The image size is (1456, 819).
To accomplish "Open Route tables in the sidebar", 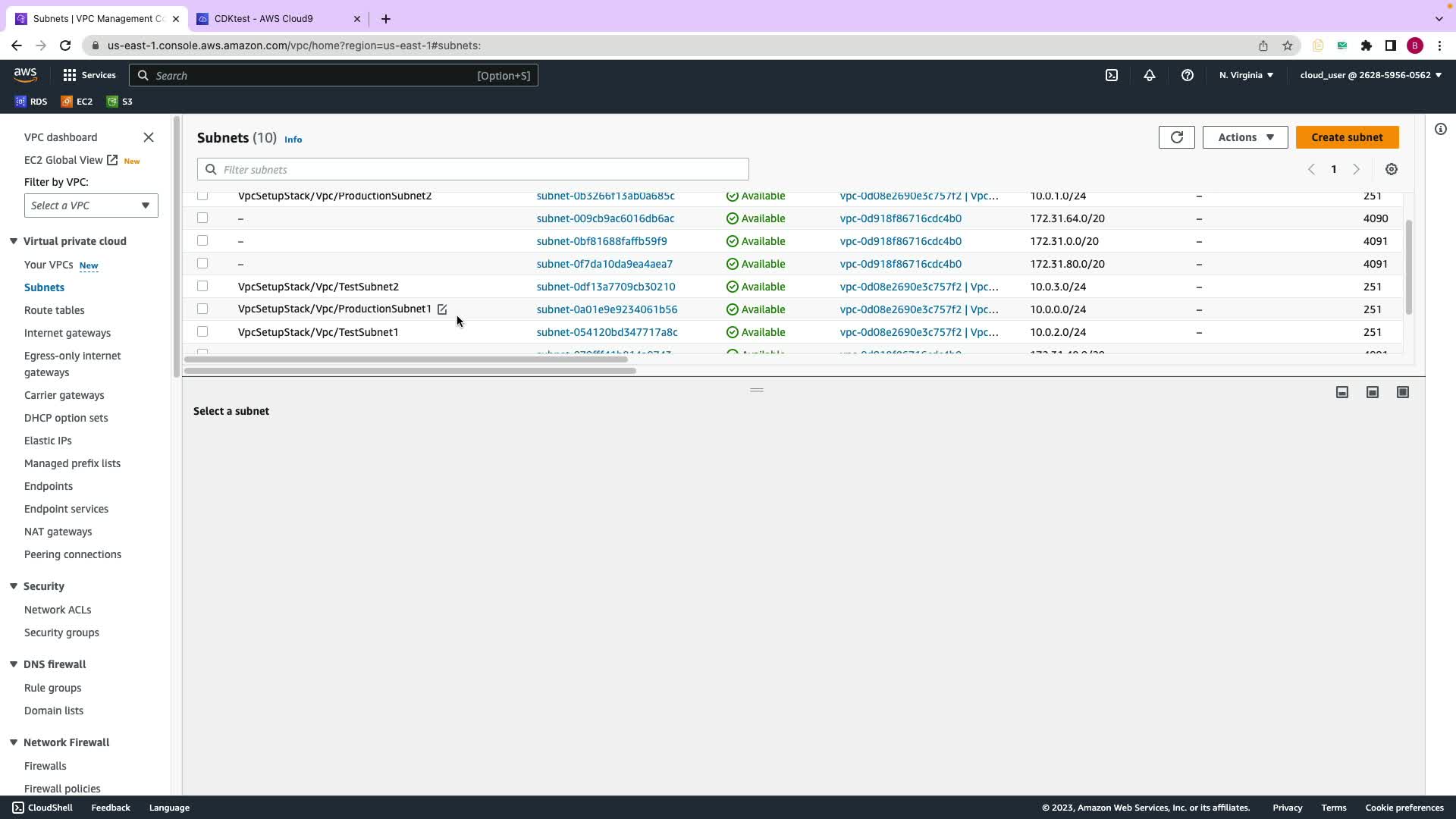I will click(54, 310).
